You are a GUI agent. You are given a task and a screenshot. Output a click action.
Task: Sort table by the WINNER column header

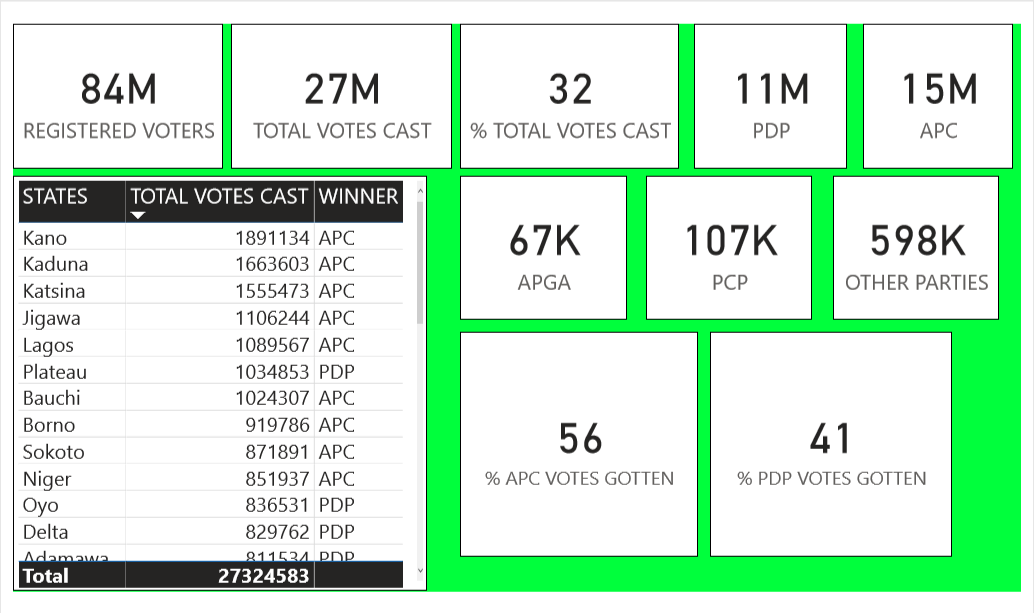358,197
